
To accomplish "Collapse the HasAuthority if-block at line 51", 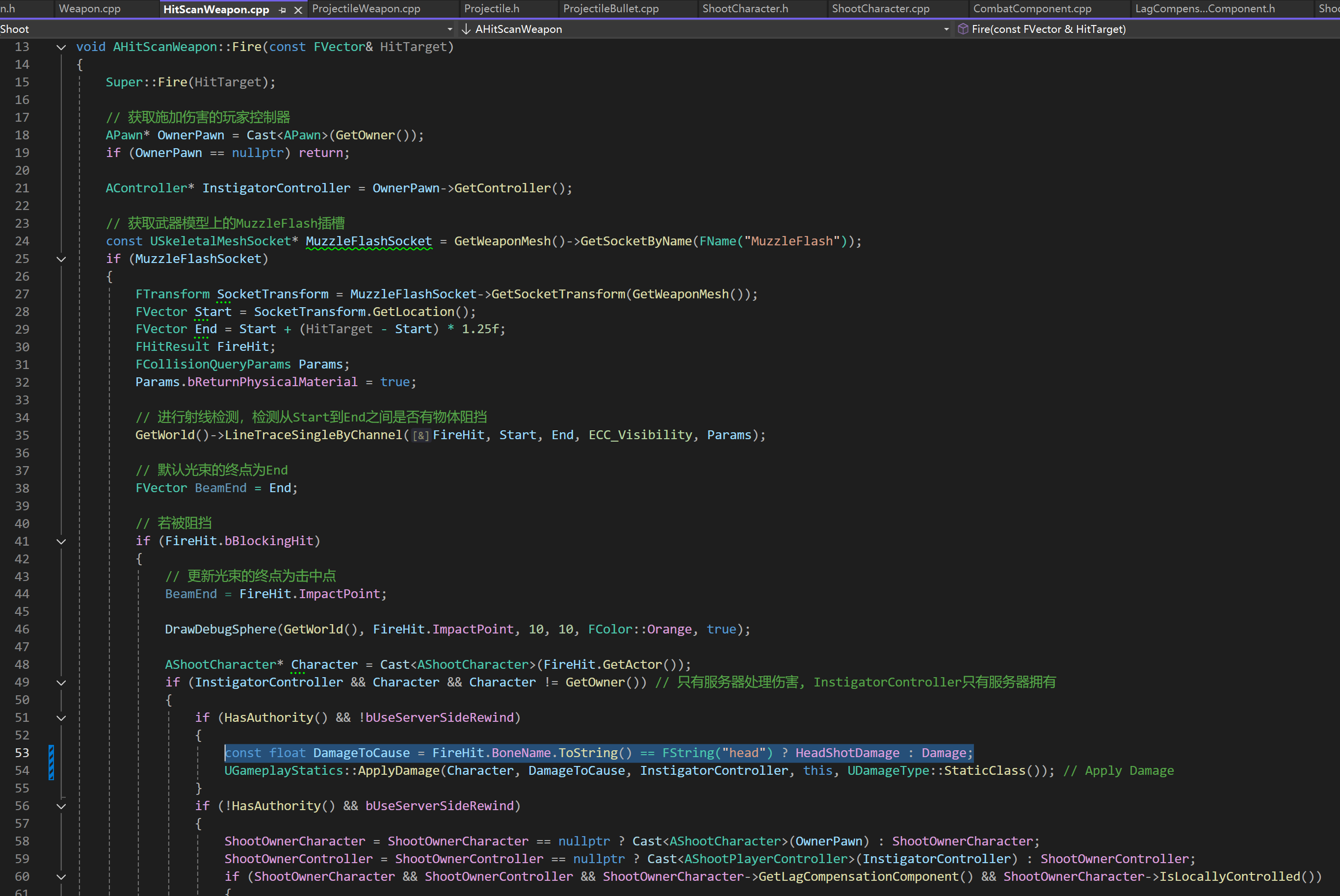I will point(61,718).
